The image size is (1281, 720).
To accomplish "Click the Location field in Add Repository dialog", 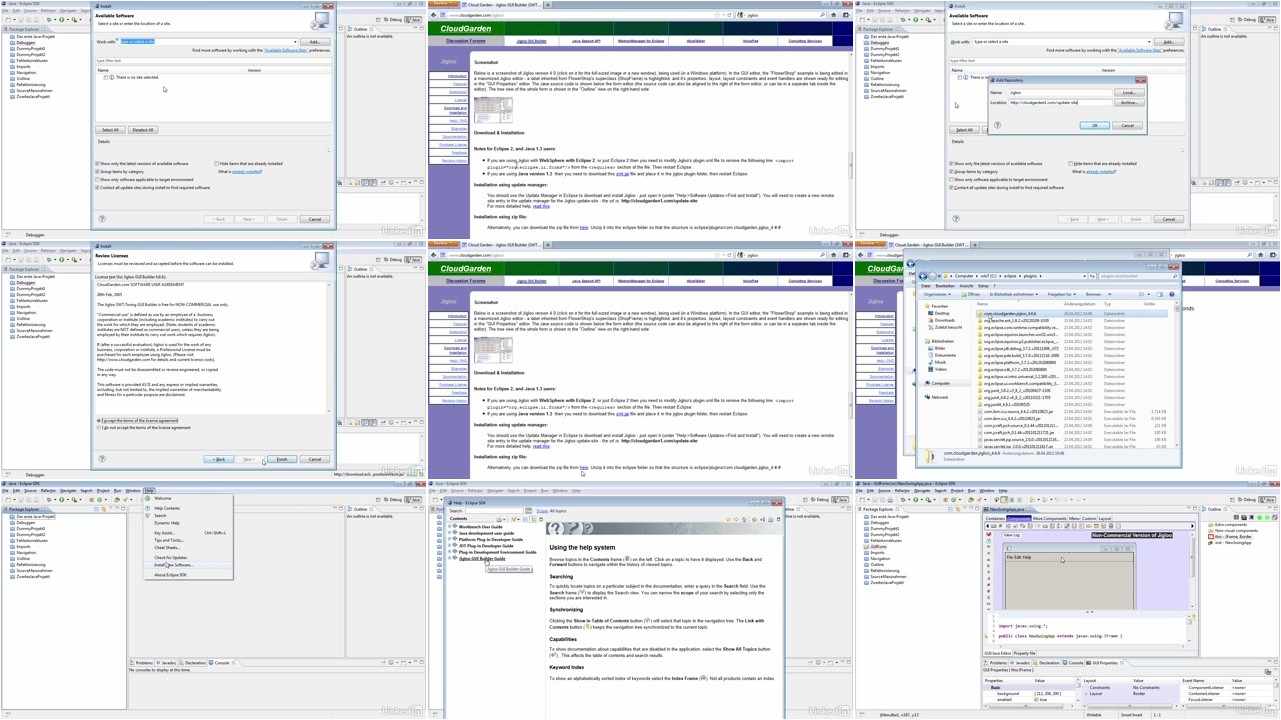I will coord(1061,103).
